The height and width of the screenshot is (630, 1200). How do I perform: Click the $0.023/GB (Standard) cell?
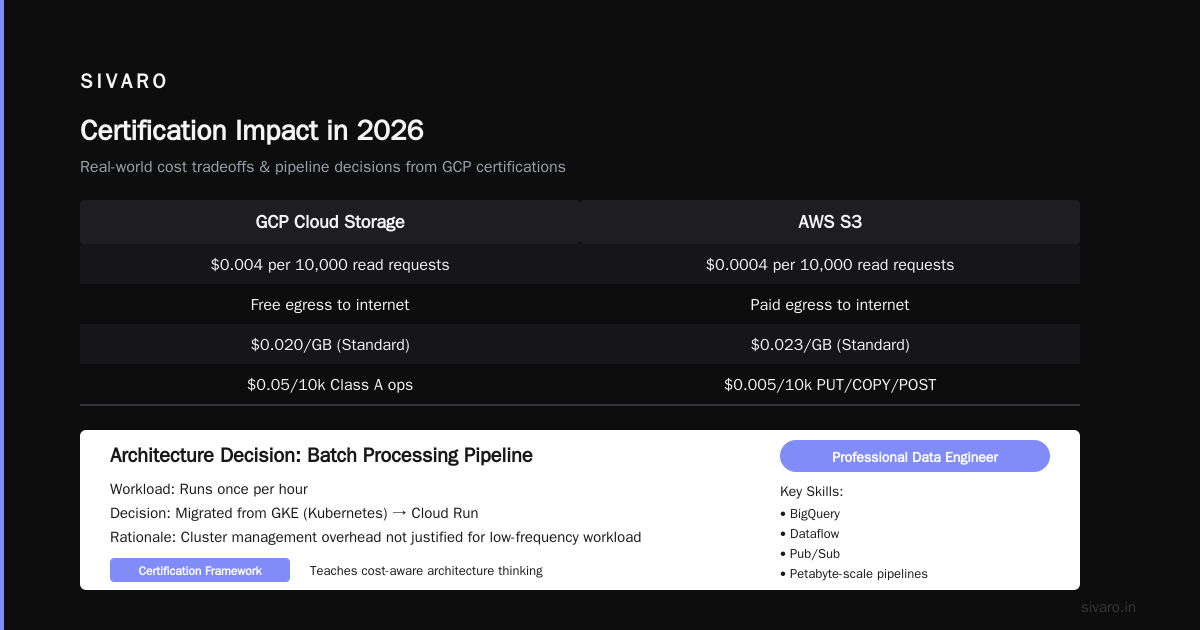coord(830,345)
